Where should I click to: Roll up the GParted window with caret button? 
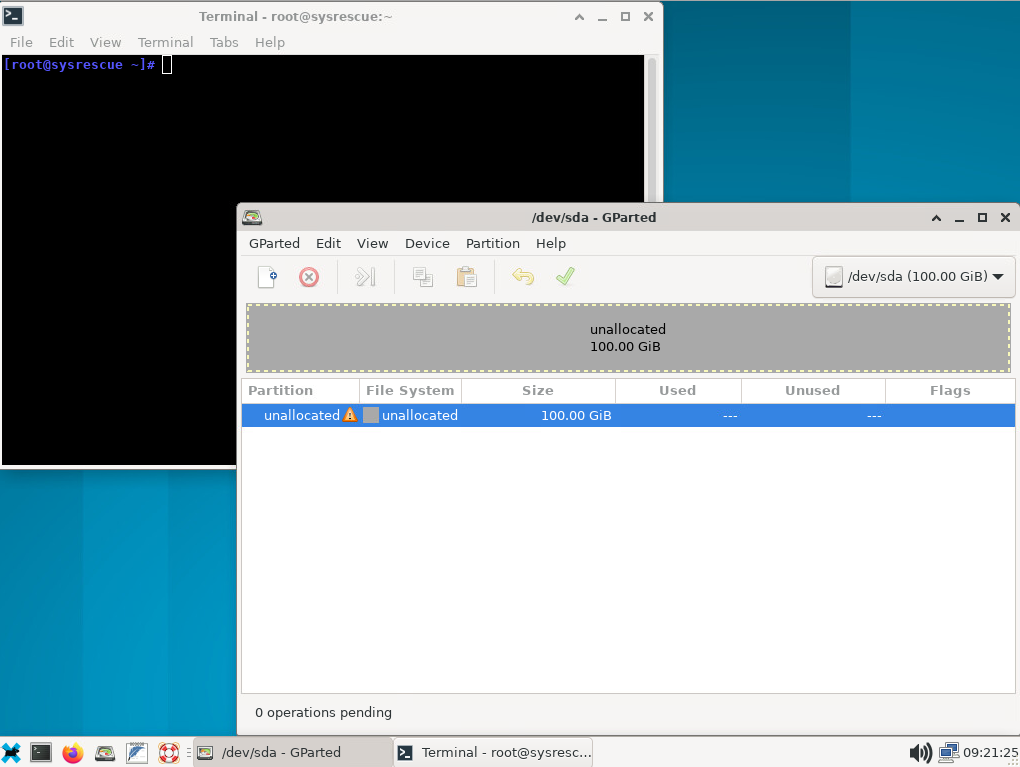pyautogui.click(x=936, y=218)
